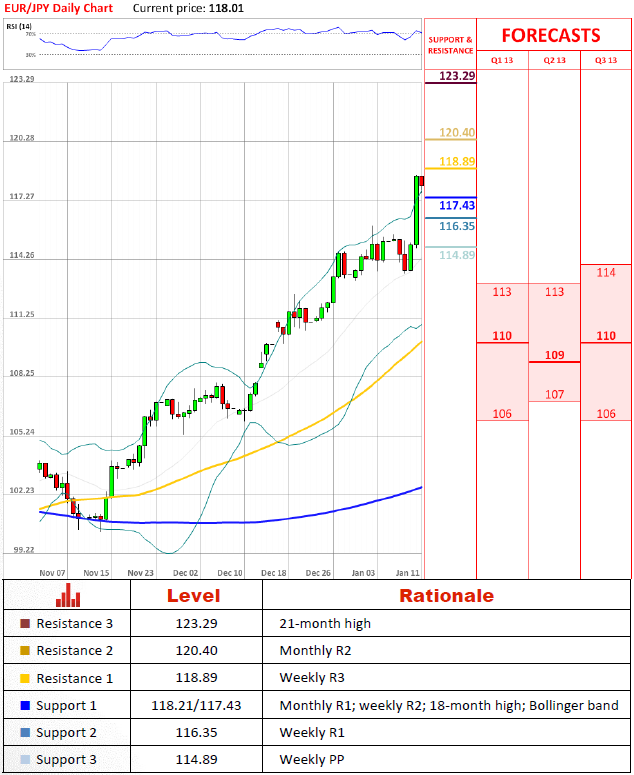Image resolution: width=634 pixels, height=775 pixels.
Task: Click the Monthly R1; weekly R2 rationale cell
Action: tap(449, 705)
